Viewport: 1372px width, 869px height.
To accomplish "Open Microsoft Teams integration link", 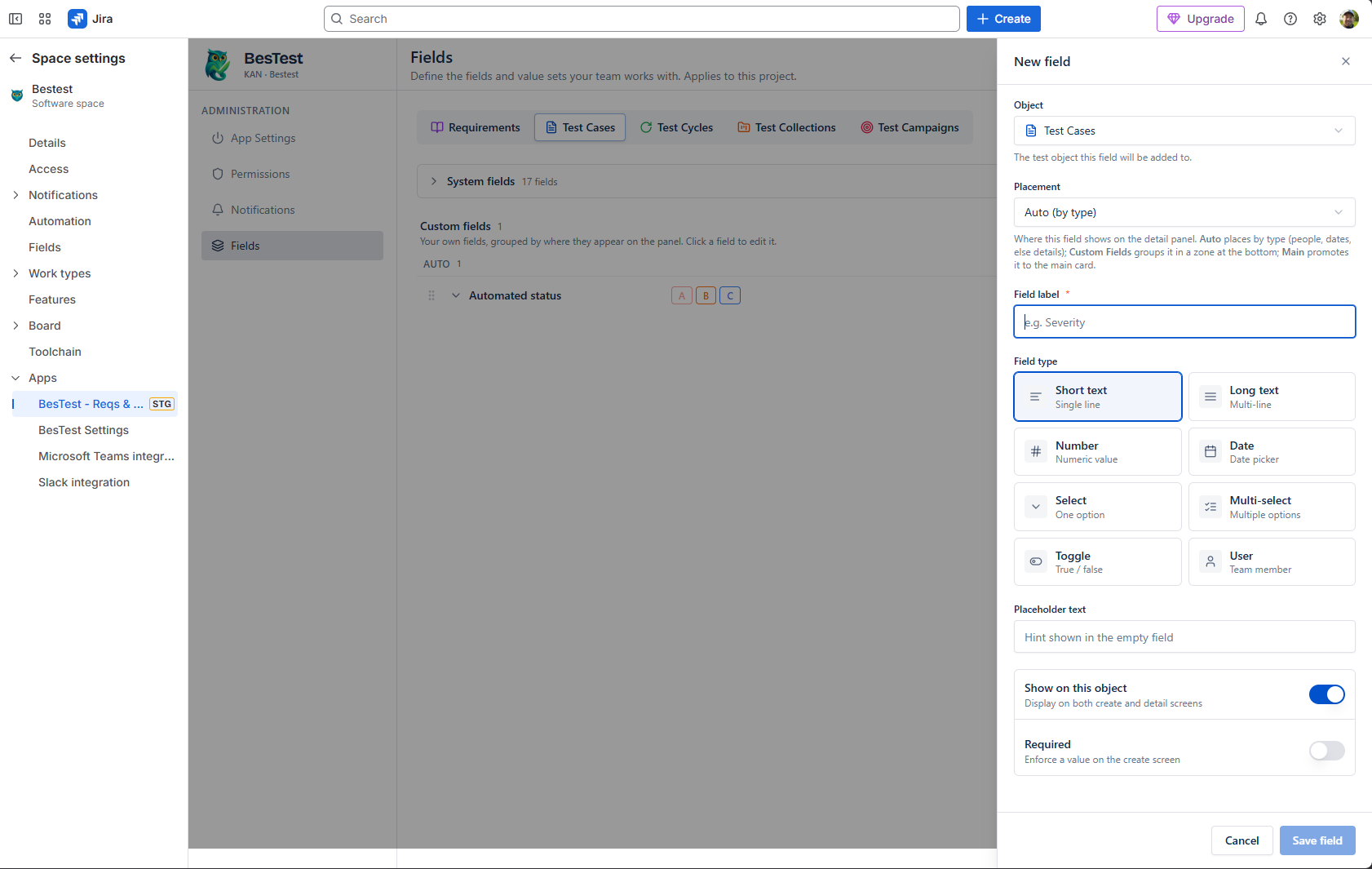I will (106, 456).
